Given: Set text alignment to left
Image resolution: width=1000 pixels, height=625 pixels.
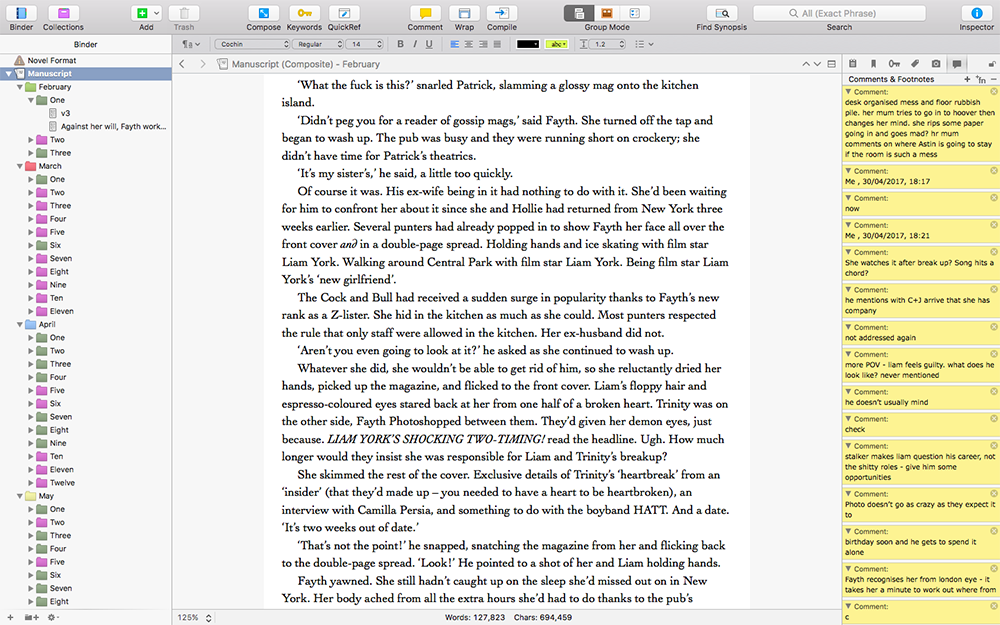Looking at the screenshot, I should (455, 44).
